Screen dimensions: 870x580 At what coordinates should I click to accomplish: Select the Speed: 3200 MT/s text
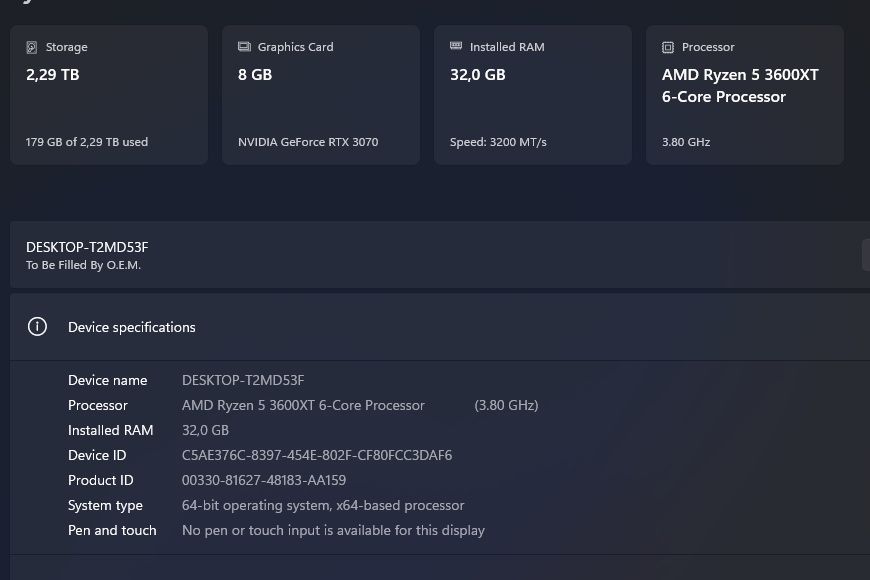498,142
